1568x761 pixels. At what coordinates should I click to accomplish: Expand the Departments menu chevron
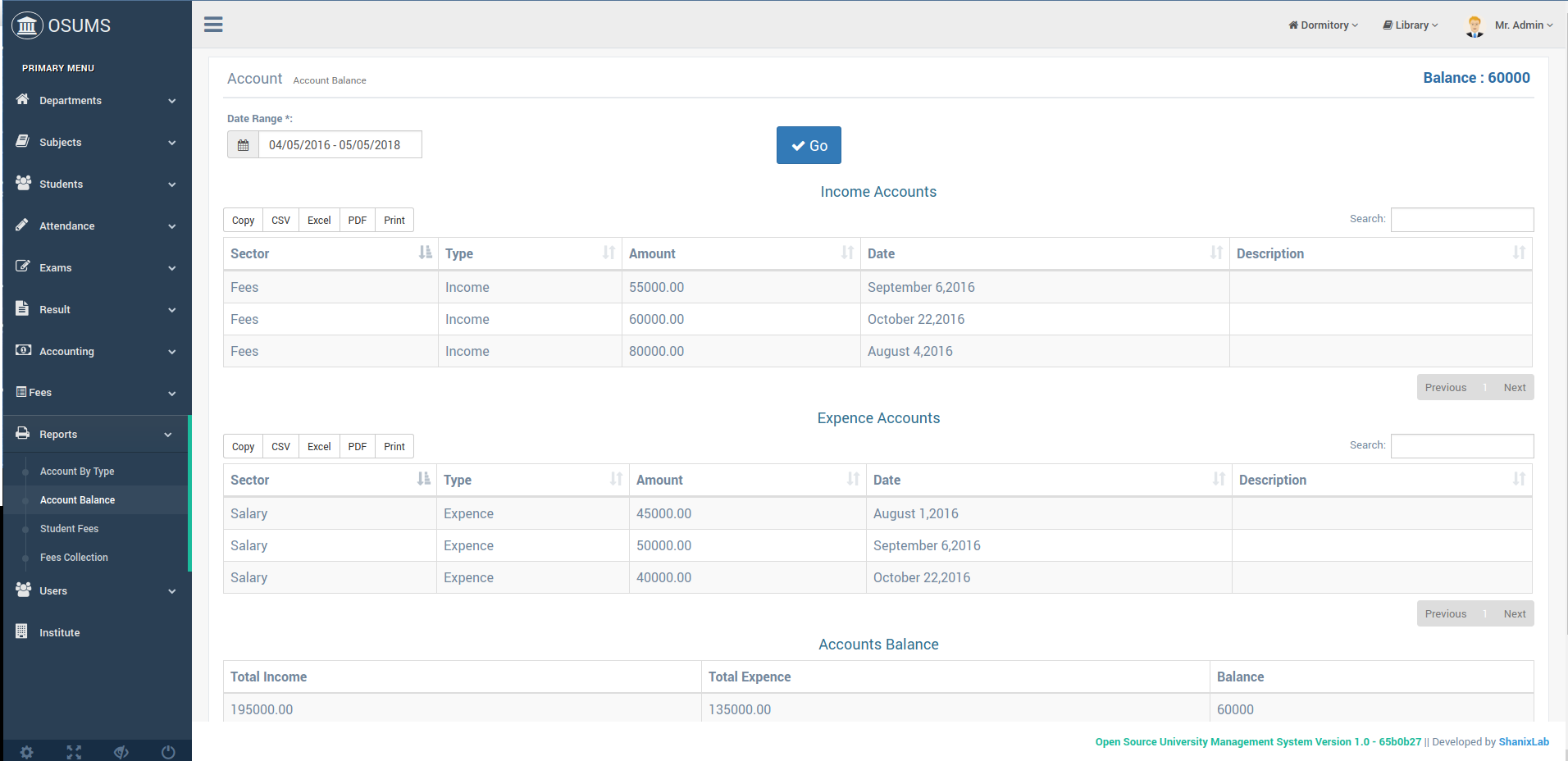(172, 101)
